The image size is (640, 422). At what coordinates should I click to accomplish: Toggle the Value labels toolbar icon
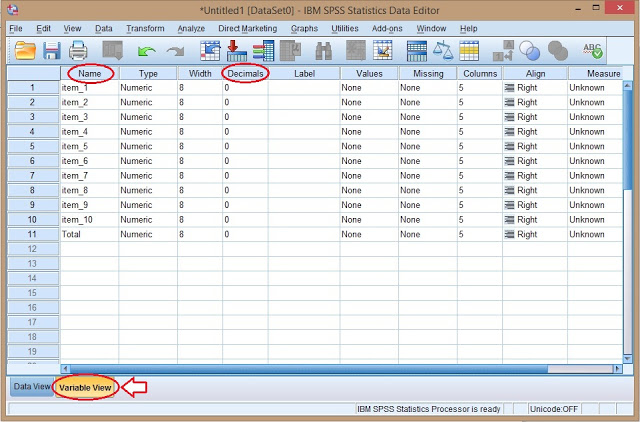pos(503,51)
